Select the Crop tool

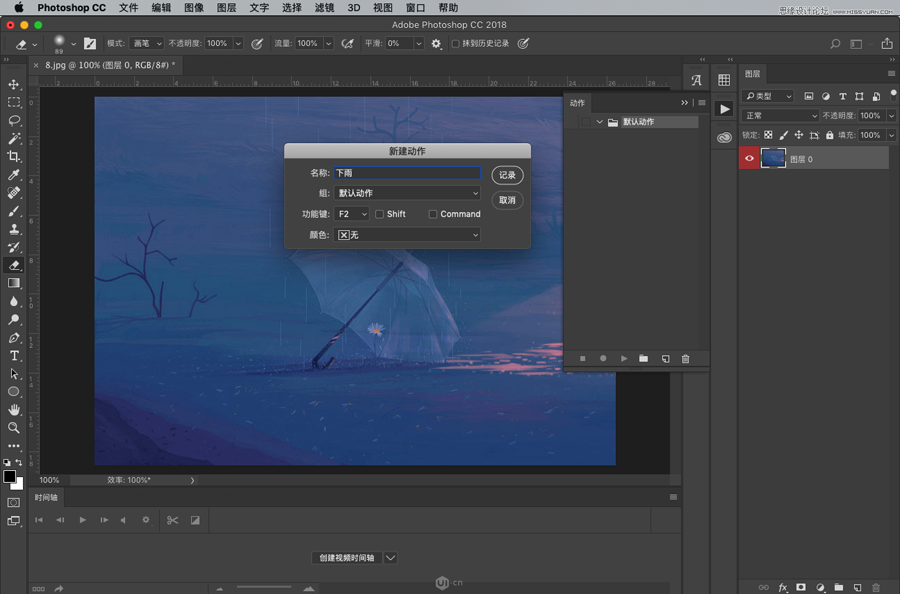coord(14,157)
